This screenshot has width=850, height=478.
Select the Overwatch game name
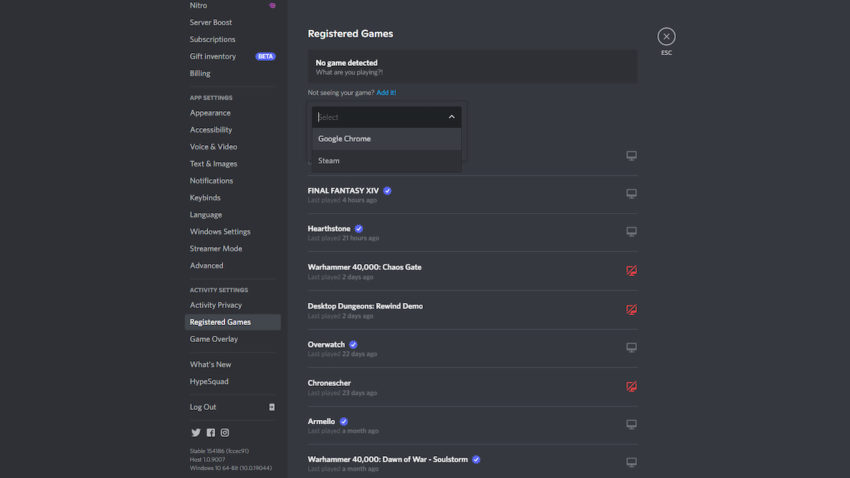(326, 345)
